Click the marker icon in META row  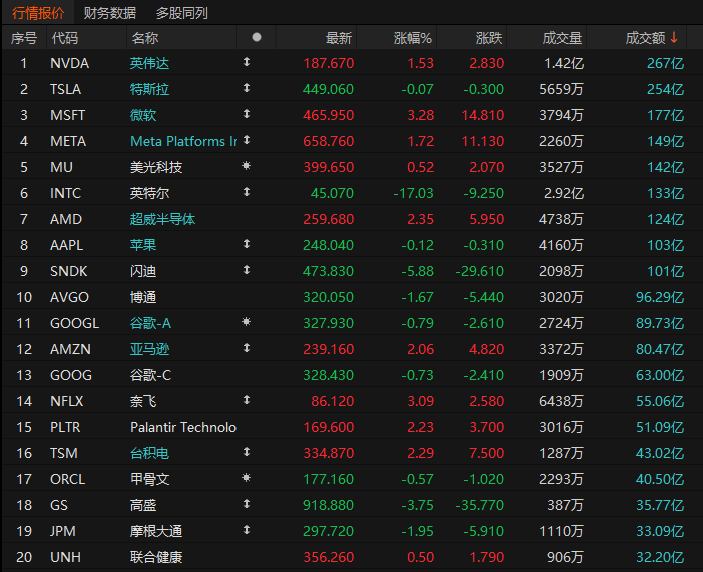(247, 140)
